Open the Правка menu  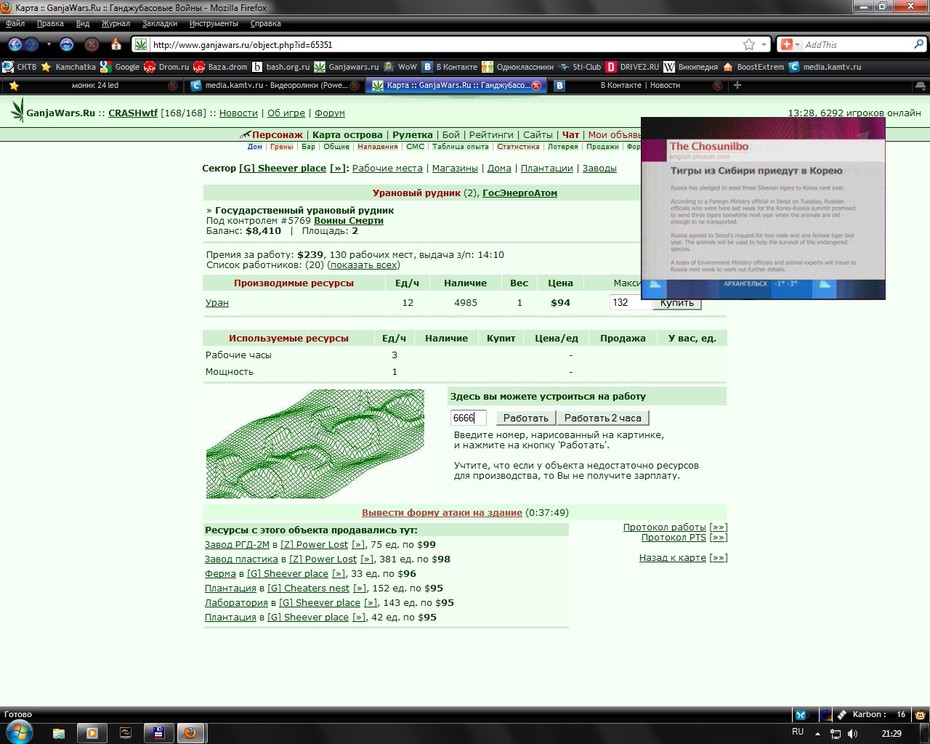tap(50, 24)
